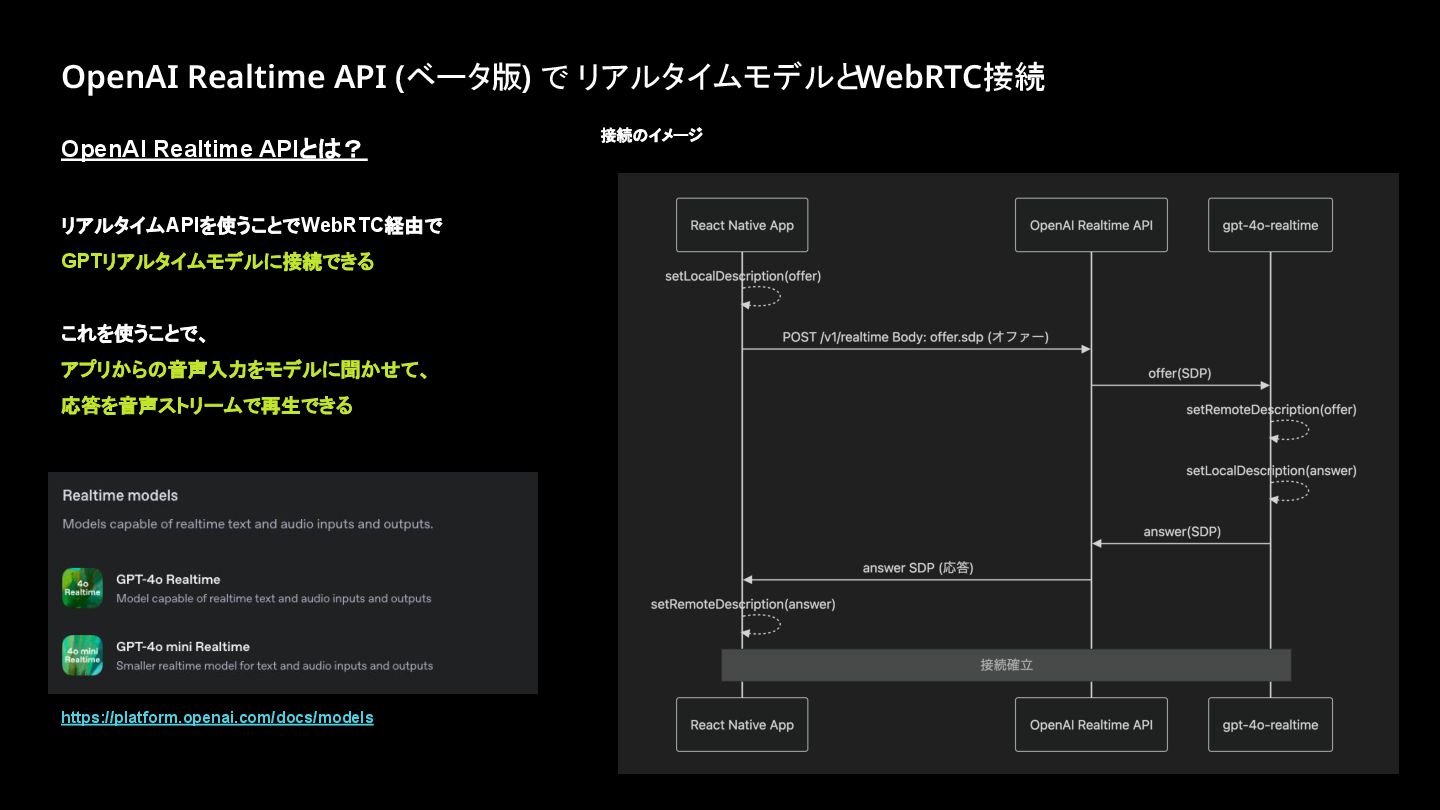Image resolution: width=1440 pixels, height=810 pixels.
Task: Click the 'POST /v1/realtime Body: offer.sdp' message
Action: pyautogui.click(x=916, y=337)
